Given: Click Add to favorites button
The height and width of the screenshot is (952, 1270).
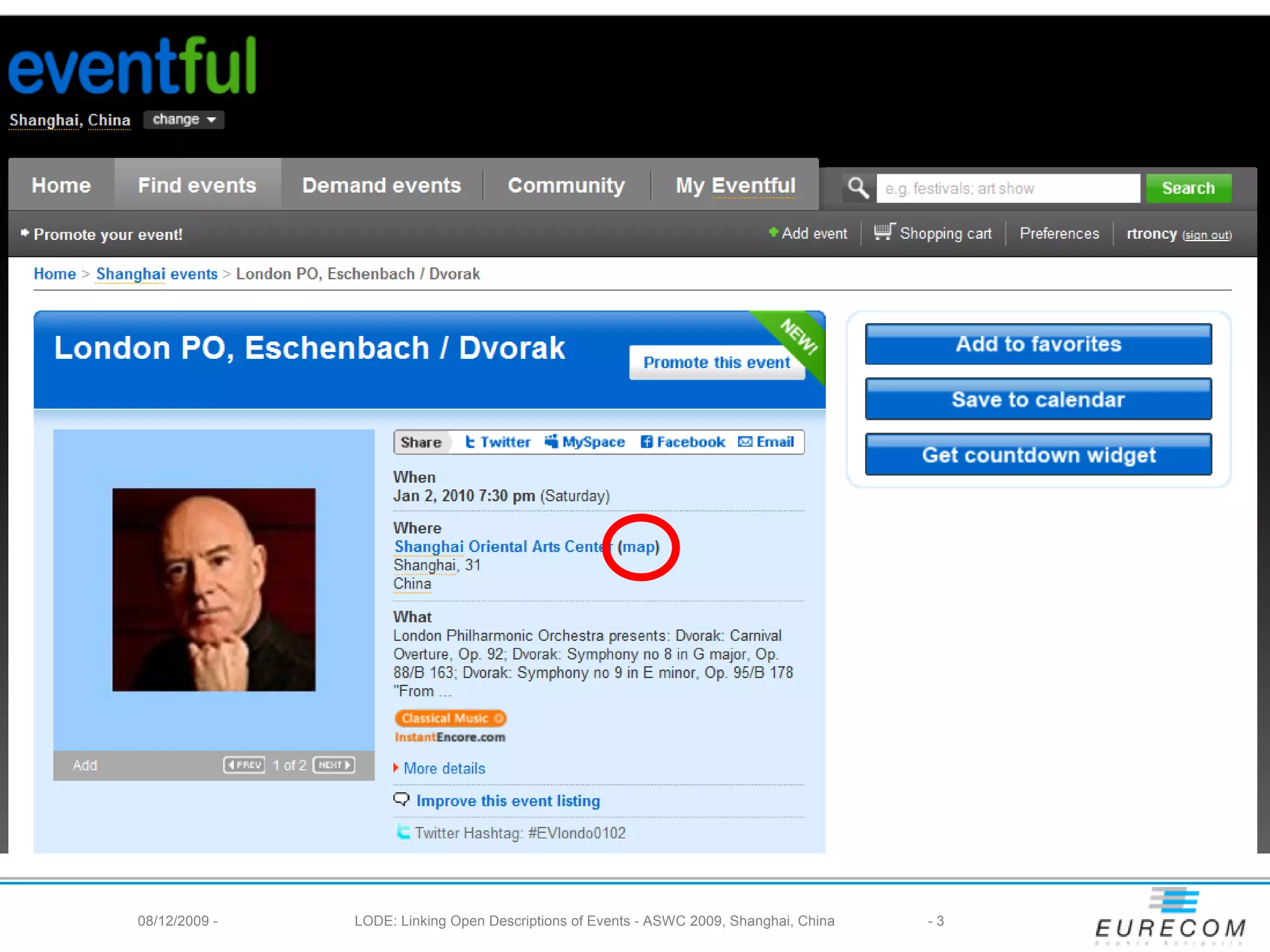Looking at the screenshot, I should point(1038,344).
